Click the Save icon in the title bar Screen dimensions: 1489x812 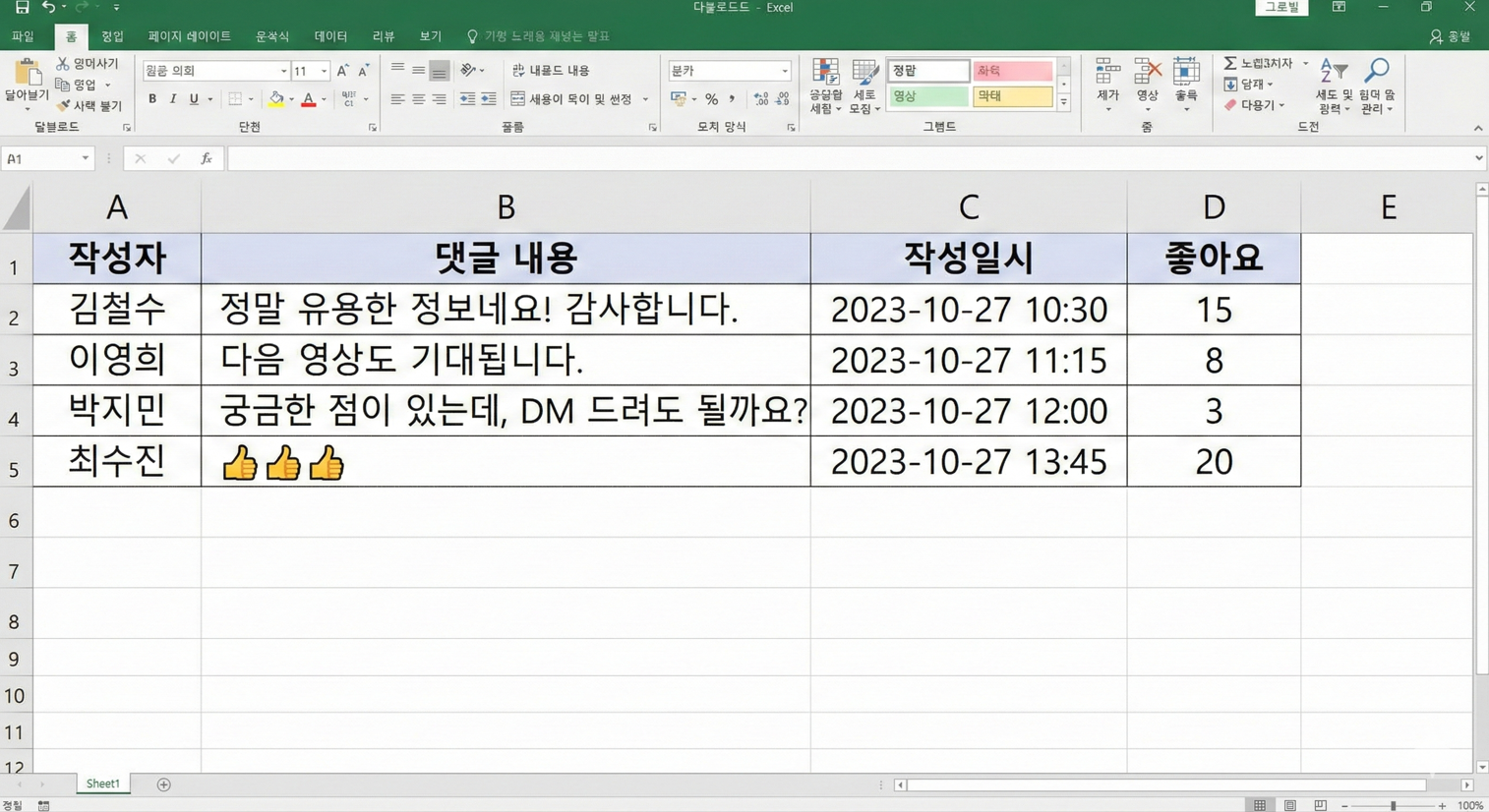coord(22,8)
